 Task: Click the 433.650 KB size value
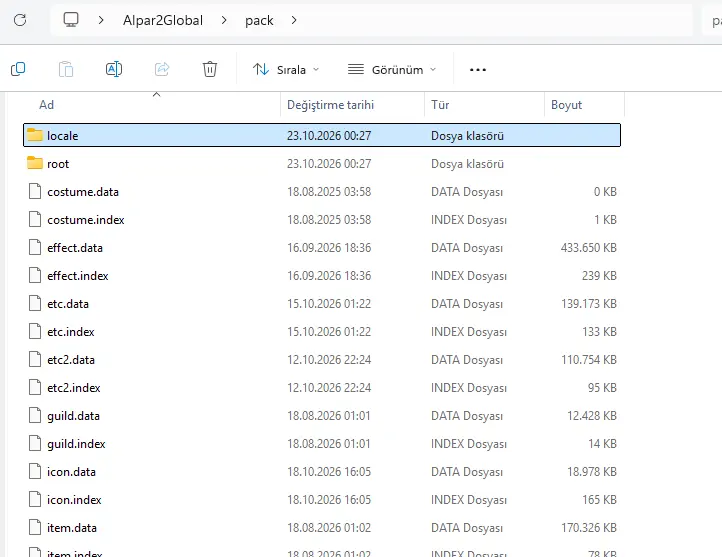point(588,248)
